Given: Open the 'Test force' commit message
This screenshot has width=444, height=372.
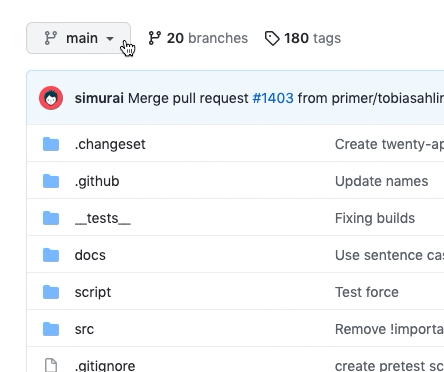Looking at the screenshot, I should tap(367, 292).
